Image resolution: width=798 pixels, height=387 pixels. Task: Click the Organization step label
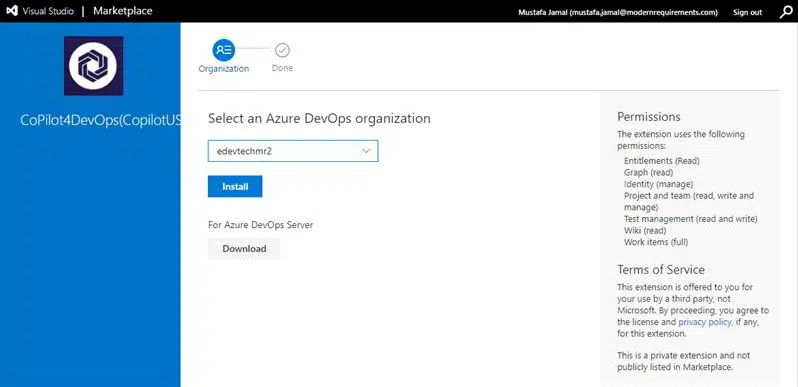223,69
